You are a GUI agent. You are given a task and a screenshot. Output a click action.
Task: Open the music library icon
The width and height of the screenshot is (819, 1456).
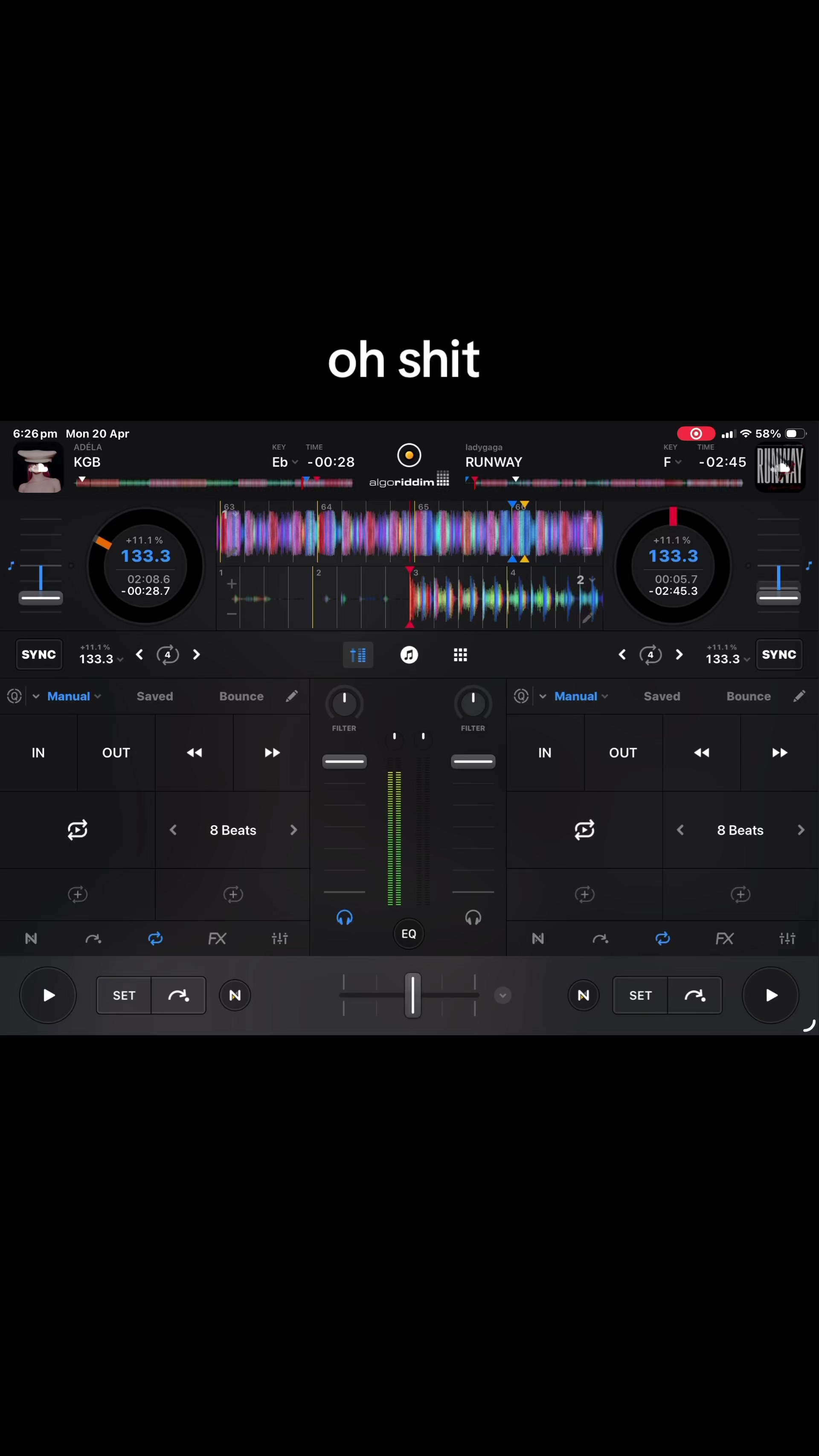point(409,655)
